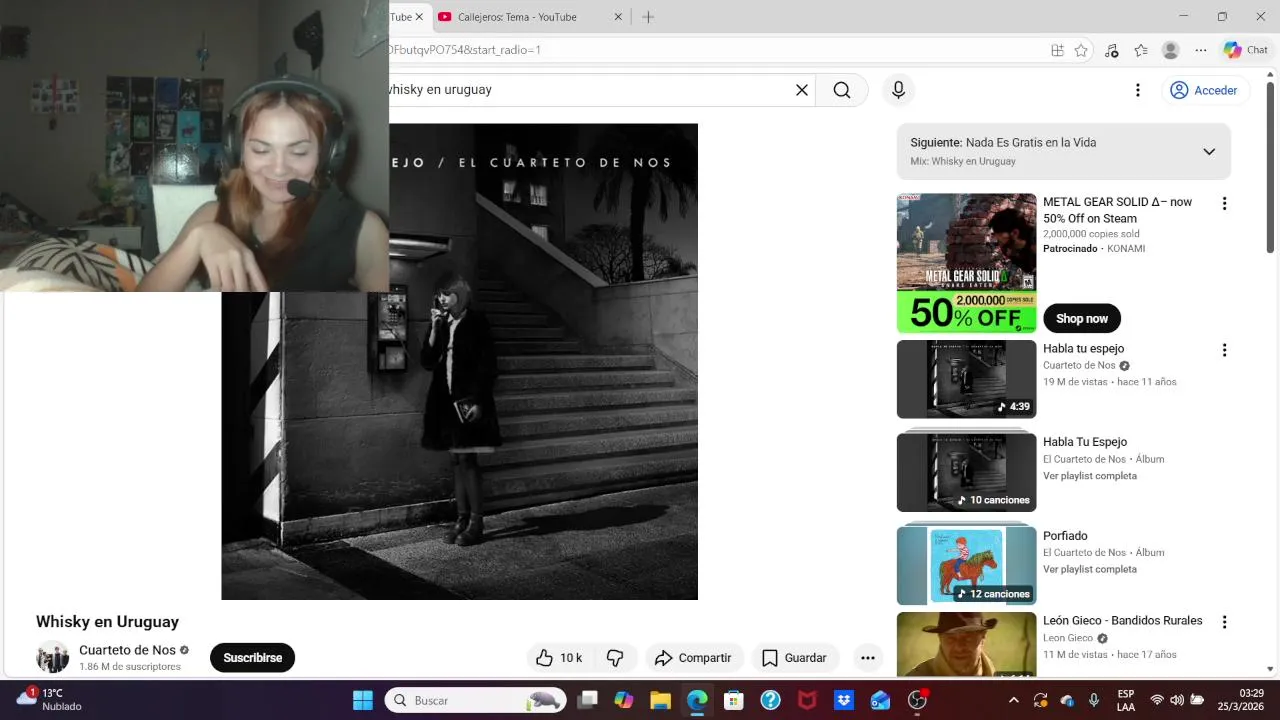
Task: Open the microphone tray indicator
Action: coord(1094,700)
